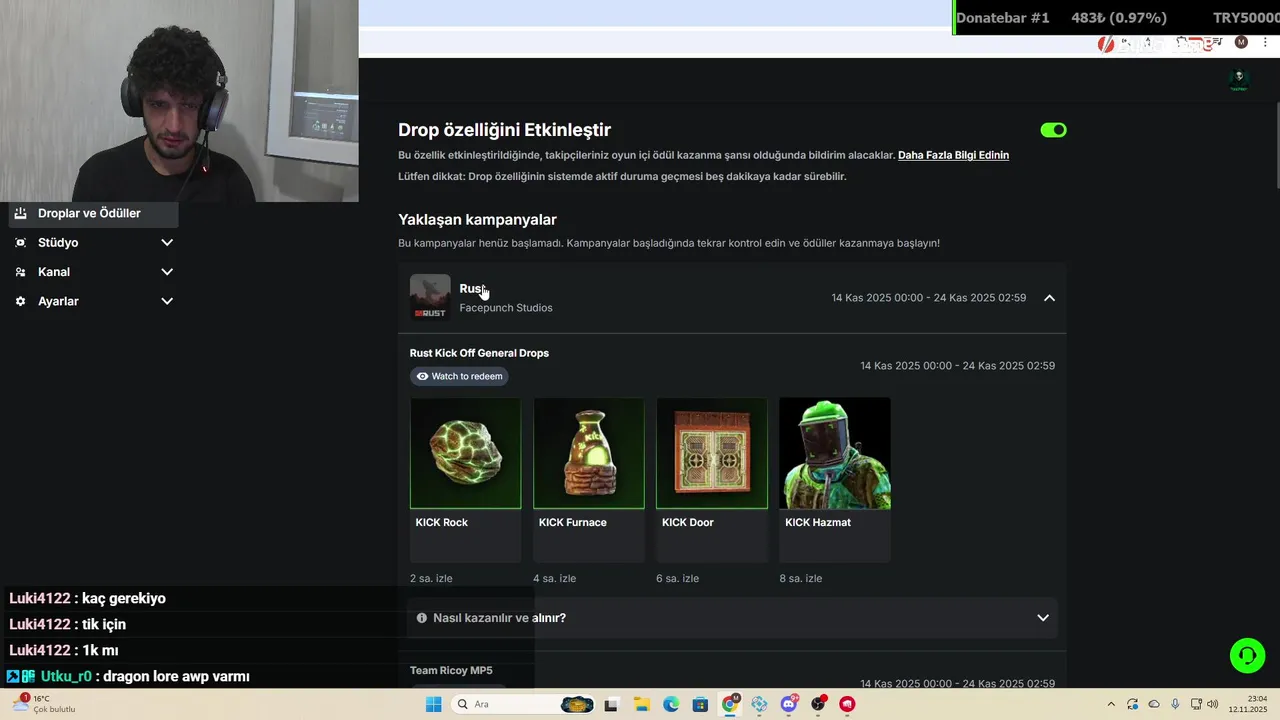This screenshot has width=1280, height=720.
Task: Click the chat message kaç gerekiyo
Action: pos(124,598)
